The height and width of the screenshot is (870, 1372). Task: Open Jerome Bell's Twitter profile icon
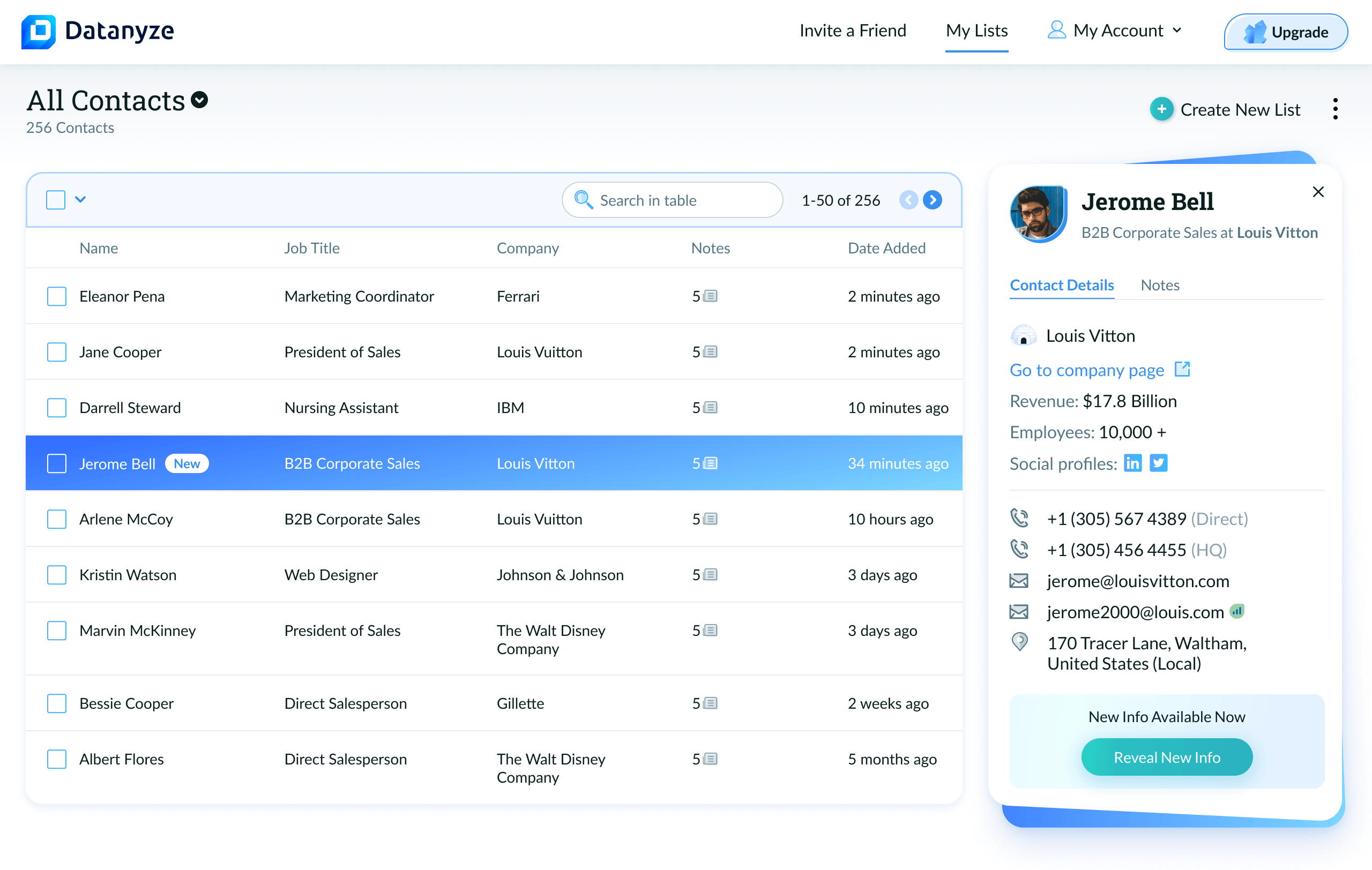[1158, 463]
